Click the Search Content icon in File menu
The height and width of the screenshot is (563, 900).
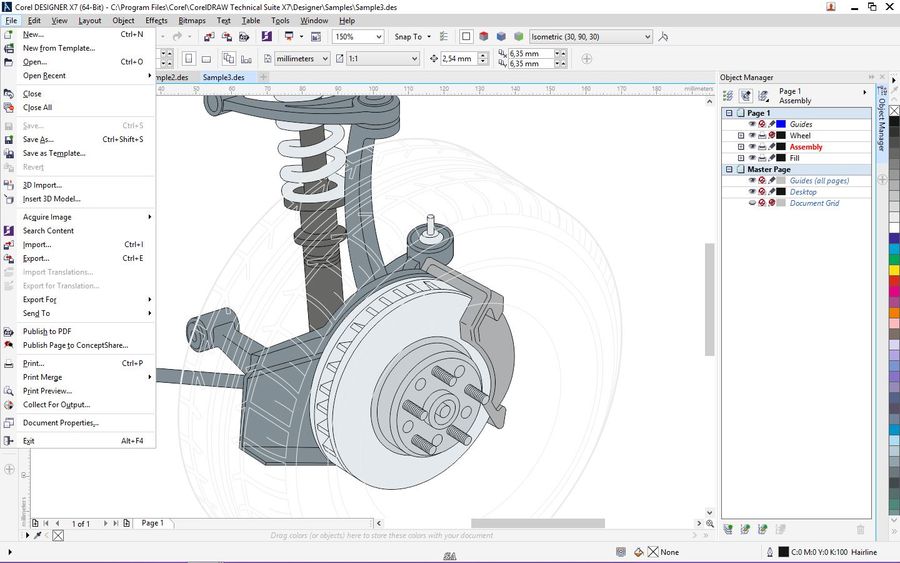coord(9,231)
